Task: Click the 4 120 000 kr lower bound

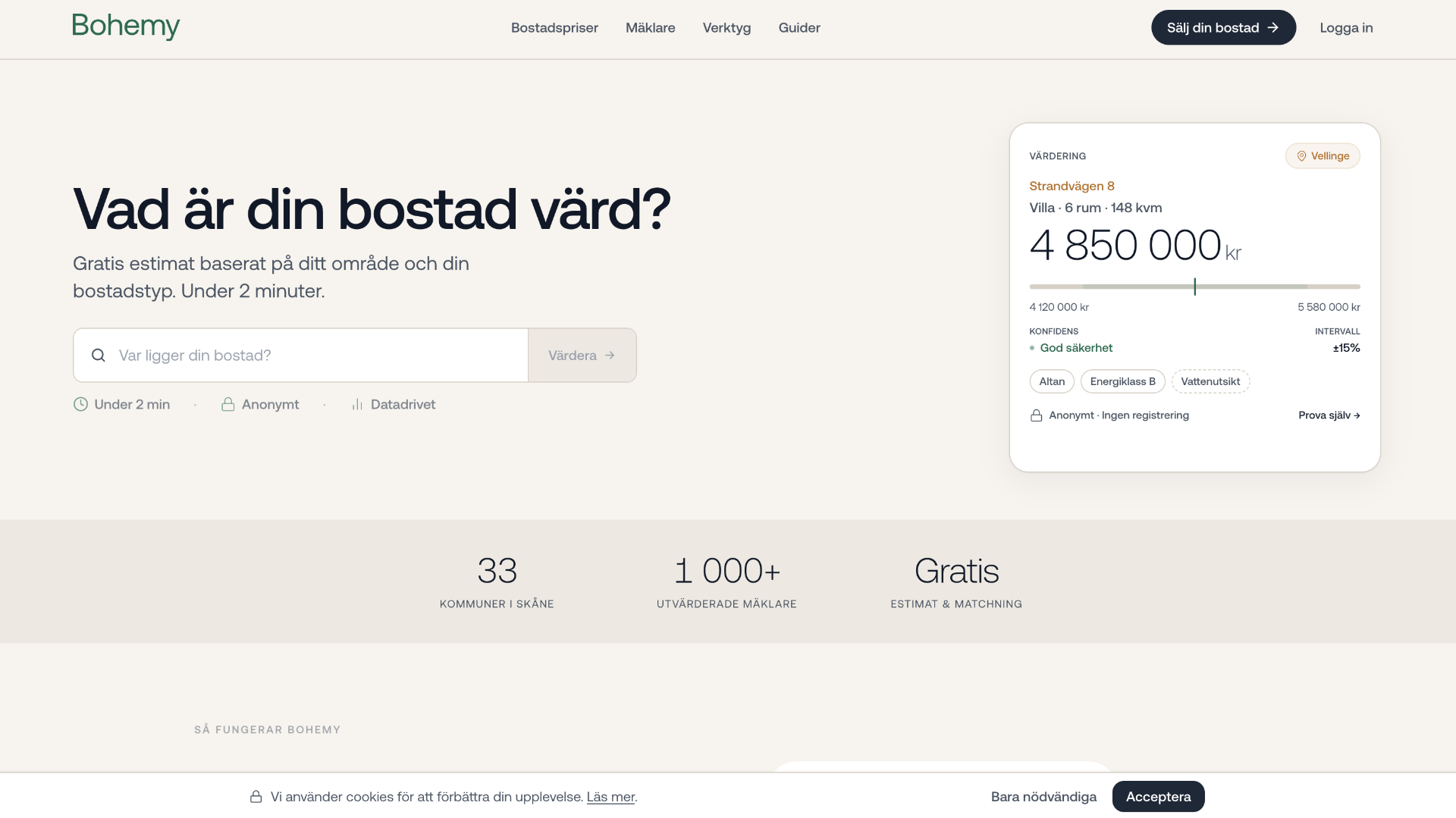Action: point(1059,307)
